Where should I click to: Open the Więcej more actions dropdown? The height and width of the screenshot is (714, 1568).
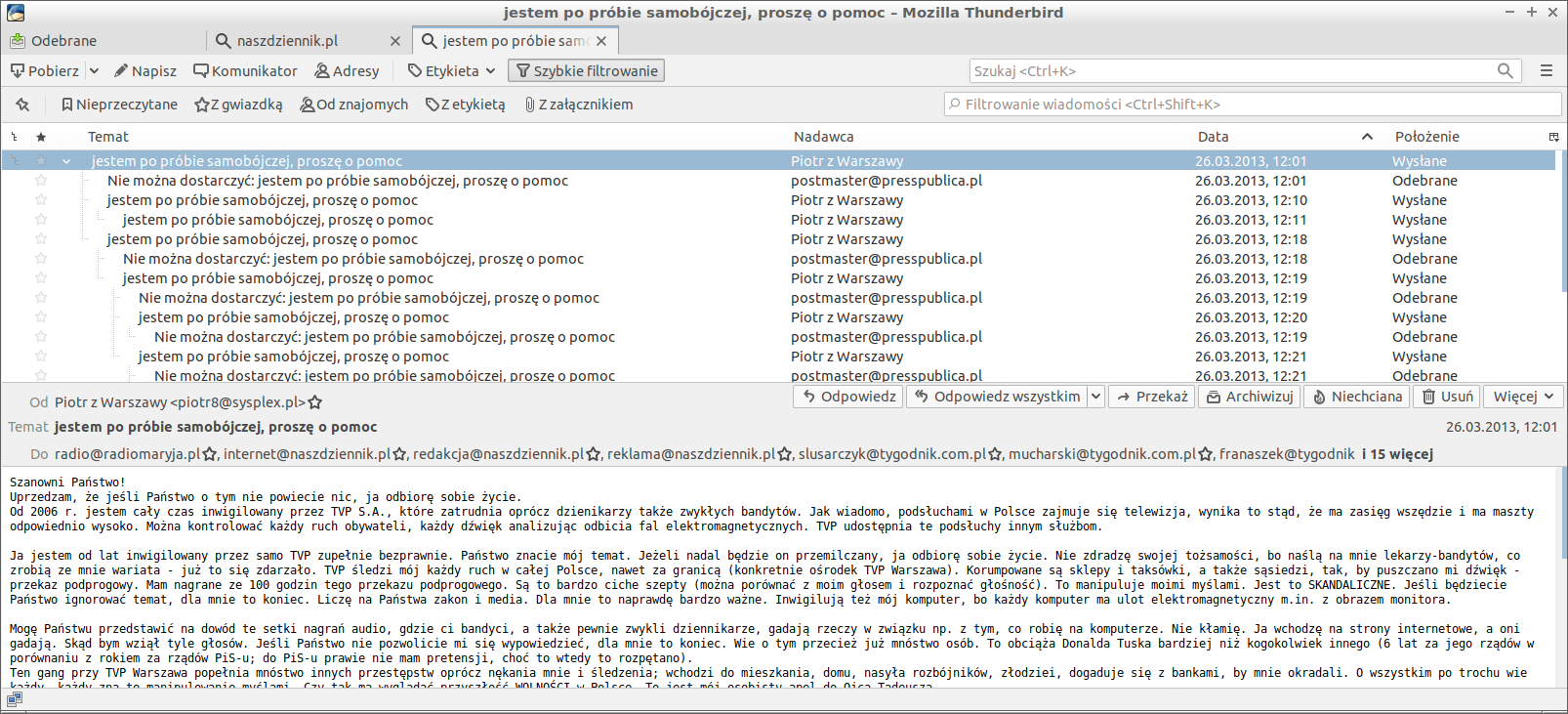[x=1523, y=397]
